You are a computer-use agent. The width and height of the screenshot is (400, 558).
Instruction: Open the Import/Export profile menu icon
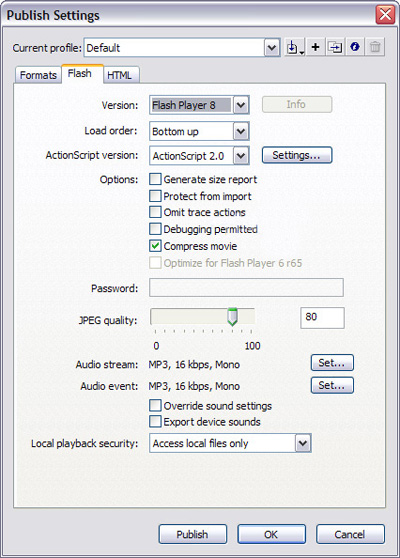click(295, 47)
